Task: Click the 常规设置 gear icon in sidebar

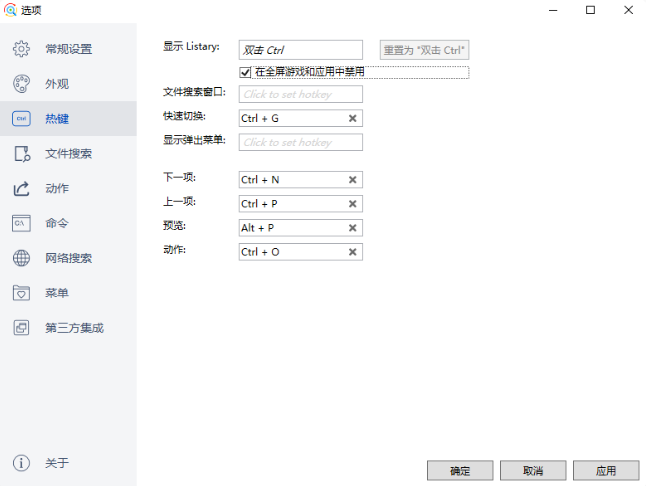Action: (x=21, y=49)
